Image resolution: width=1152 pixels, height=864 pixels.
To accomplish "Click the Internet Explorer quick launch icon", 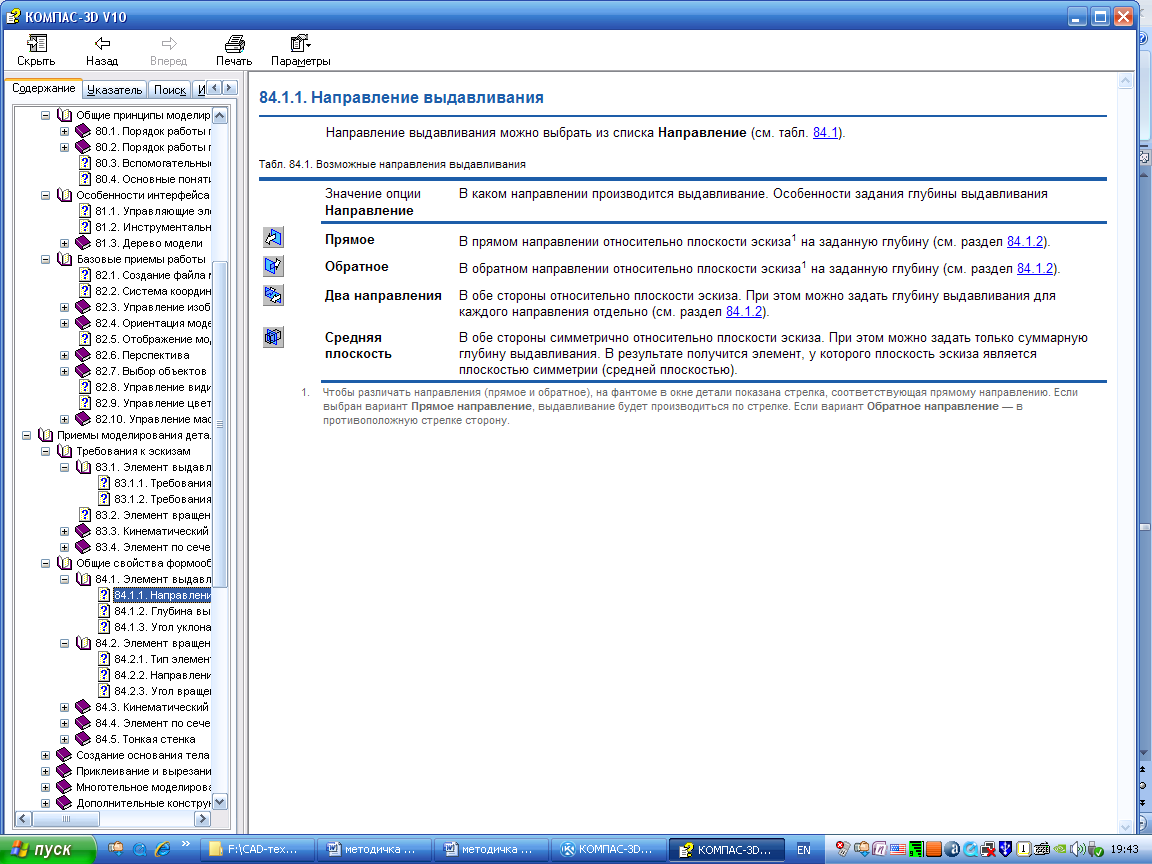I will point(162,849).
